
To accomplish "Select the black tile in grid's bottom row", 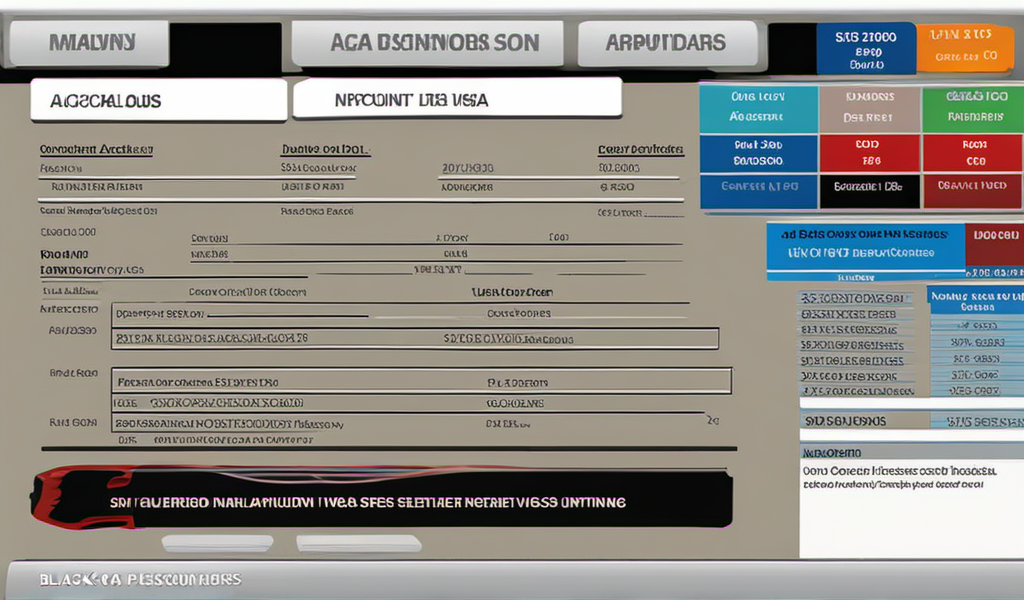I will 868,188.
